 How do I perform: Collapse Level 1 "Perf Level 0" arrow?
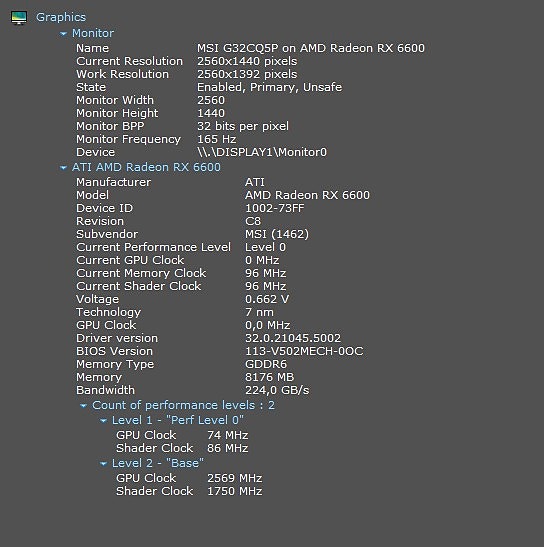click(103, 421)
